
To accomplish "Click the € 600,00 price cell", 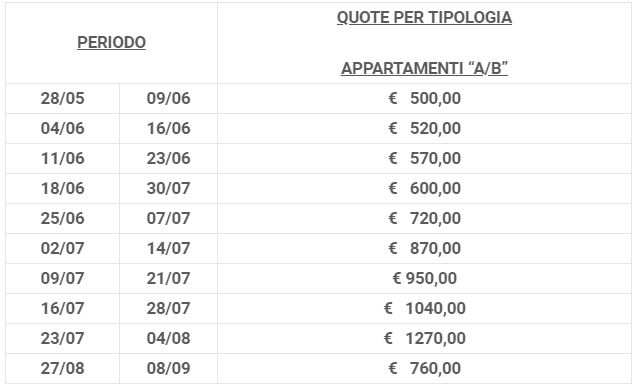I will 424,189.
